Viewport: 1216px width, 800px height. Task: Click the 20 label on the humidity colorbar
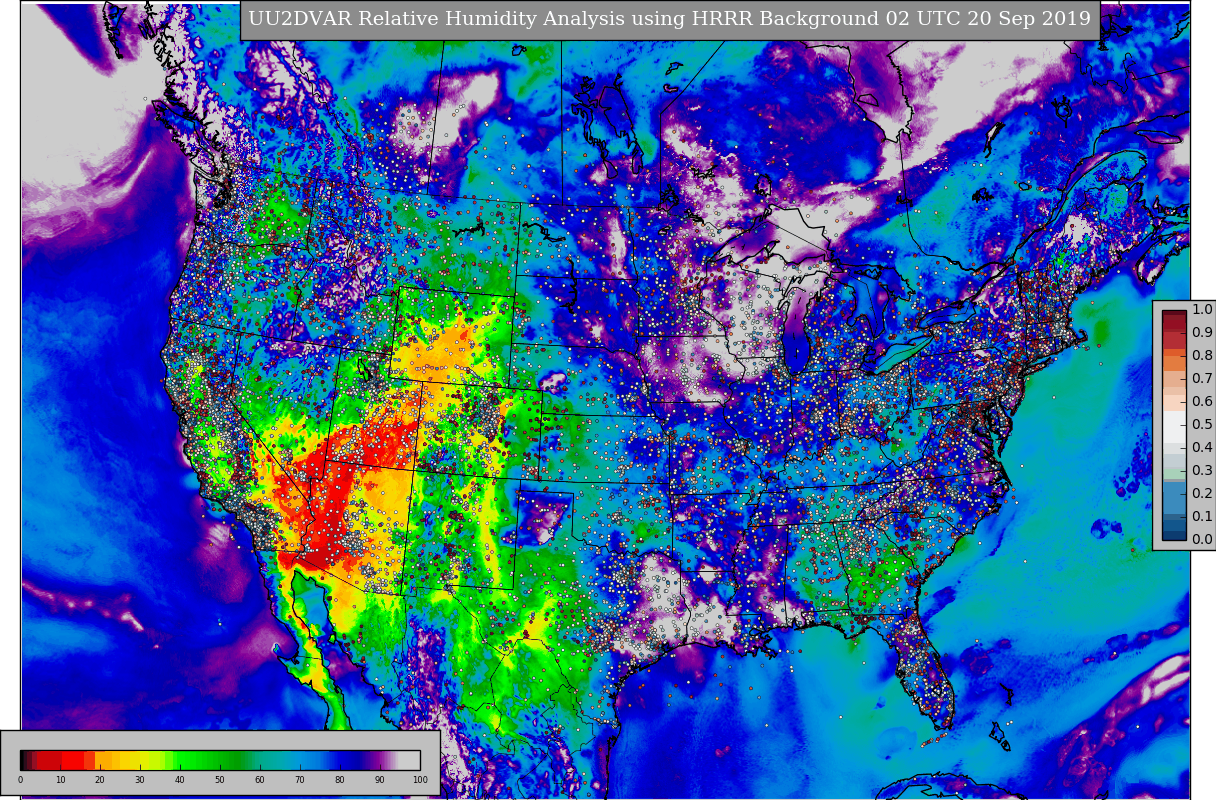pos(100,779)
